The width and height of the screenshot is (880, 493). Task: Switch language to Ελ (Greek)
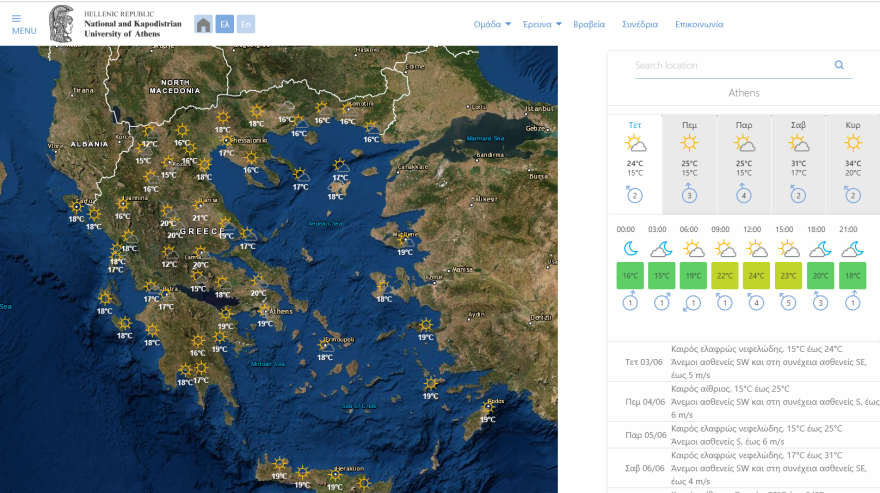(x=224, y=24)
